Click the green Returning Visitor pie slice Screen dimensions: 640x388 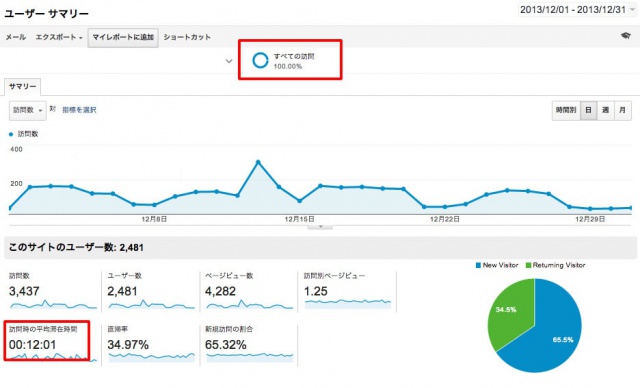tap(512, 312)
